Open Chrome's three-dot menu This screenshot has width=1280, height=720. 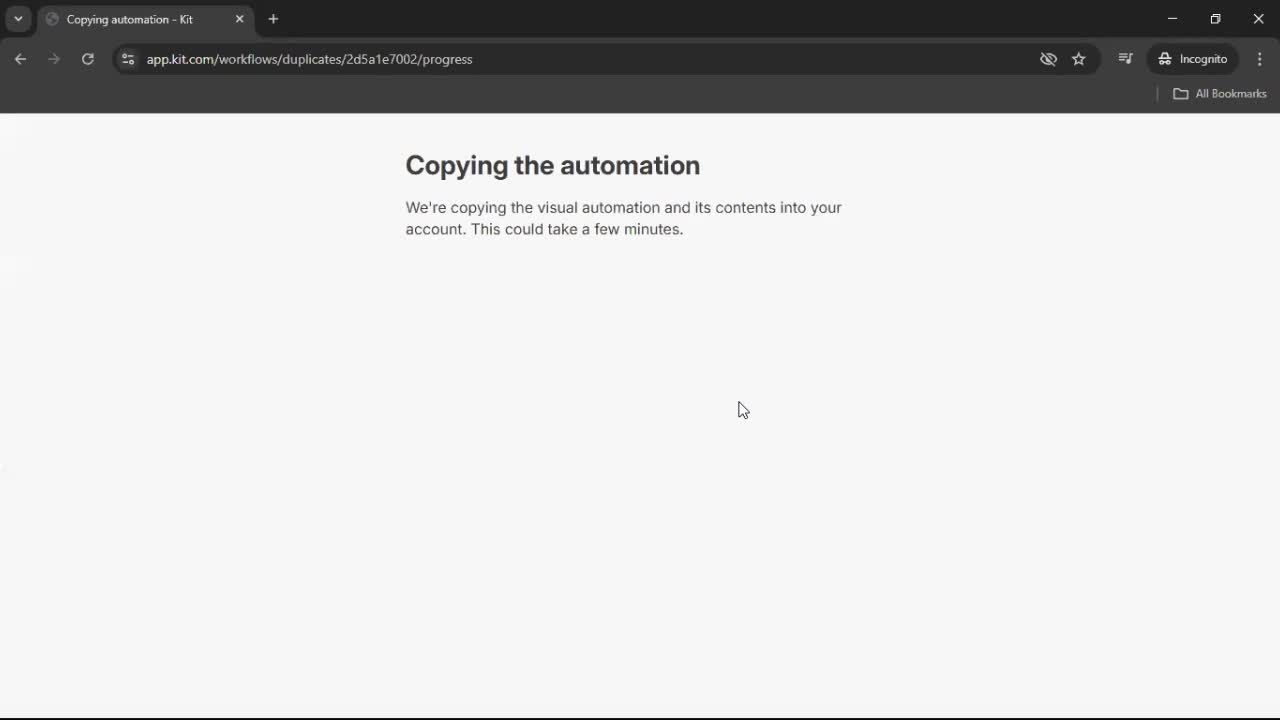(1259, 59)
